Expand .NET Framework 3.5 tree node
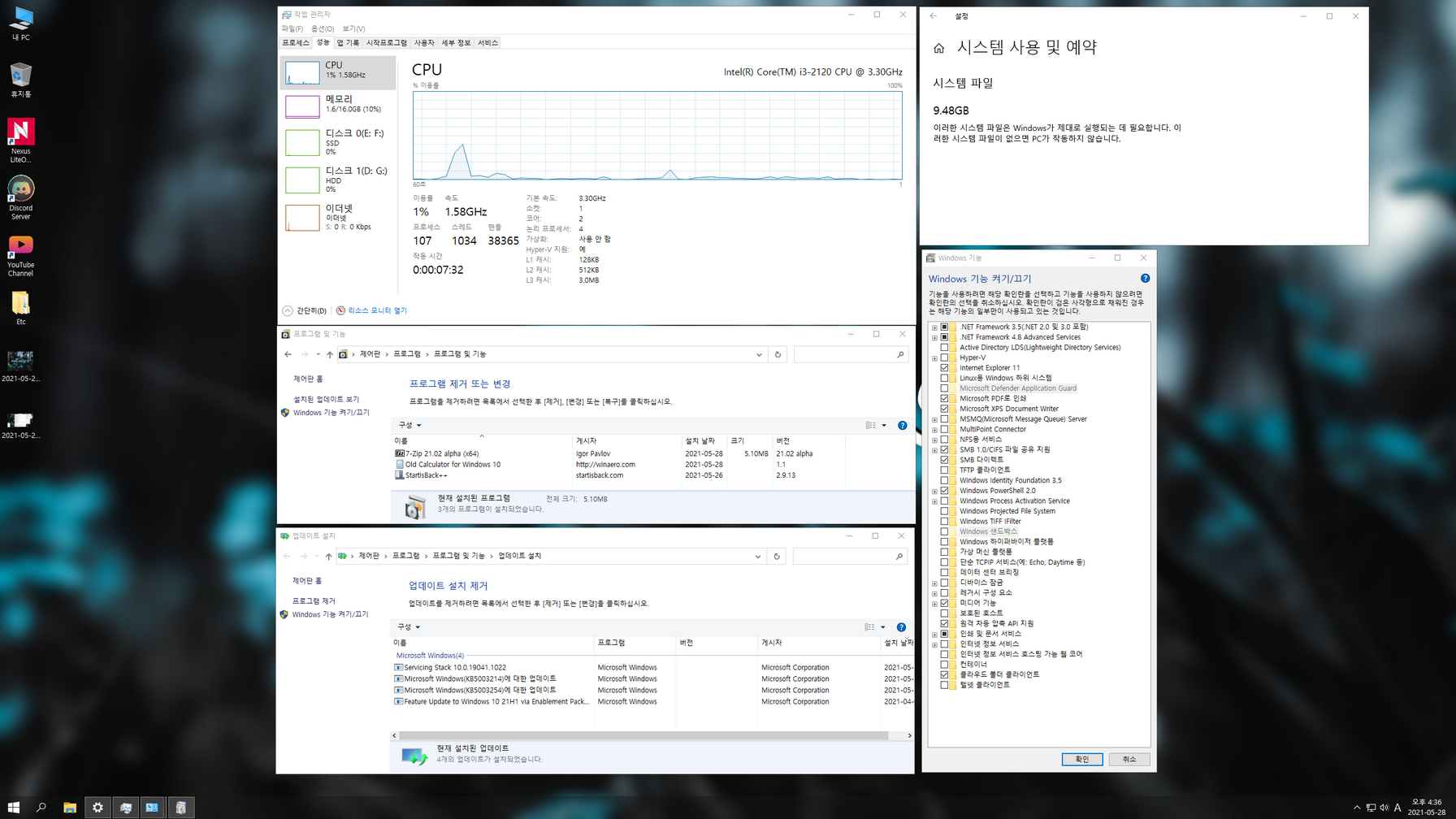 point(934,327)
